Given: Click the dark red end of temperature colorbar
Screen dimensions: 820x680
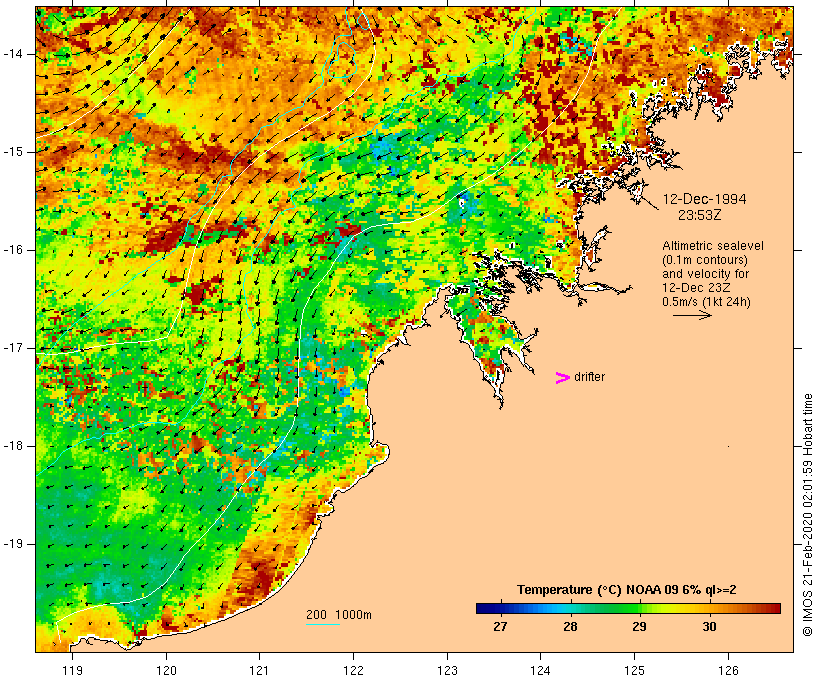Looking at the screenshot, I should 775,608.
